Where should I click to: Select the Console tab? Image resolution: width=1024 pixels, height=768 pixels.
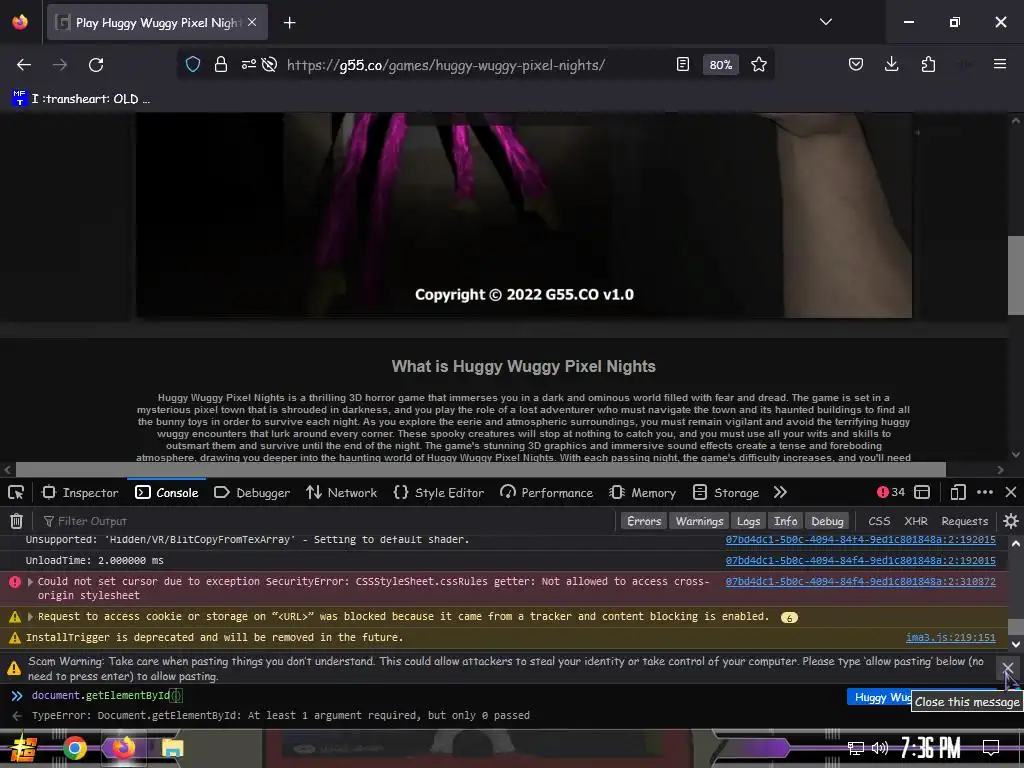click(167, 492)
